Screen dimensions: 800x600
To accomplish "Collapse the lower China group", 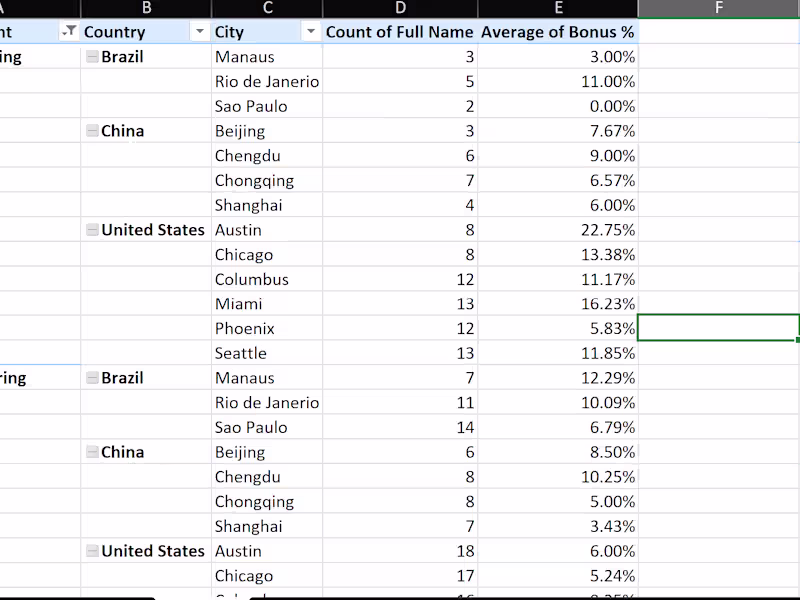I will pos(92,452).
